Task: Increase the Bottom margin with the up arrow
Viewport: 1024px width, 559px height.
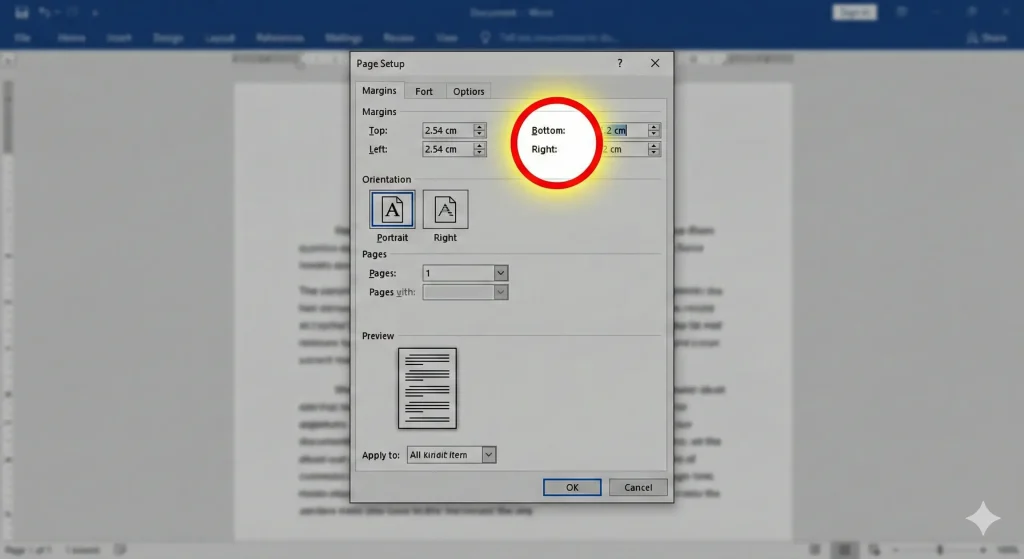Action: [x=654, y=127]
